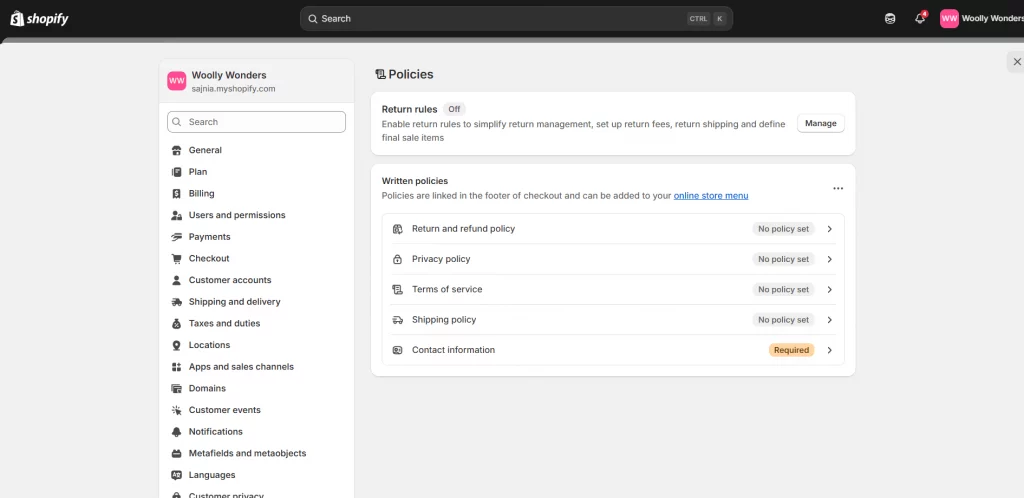The width and height of the screenshot is (1024, 498).
Task: Open Written policies three-dot menu
Action: (x=838, y=188)
